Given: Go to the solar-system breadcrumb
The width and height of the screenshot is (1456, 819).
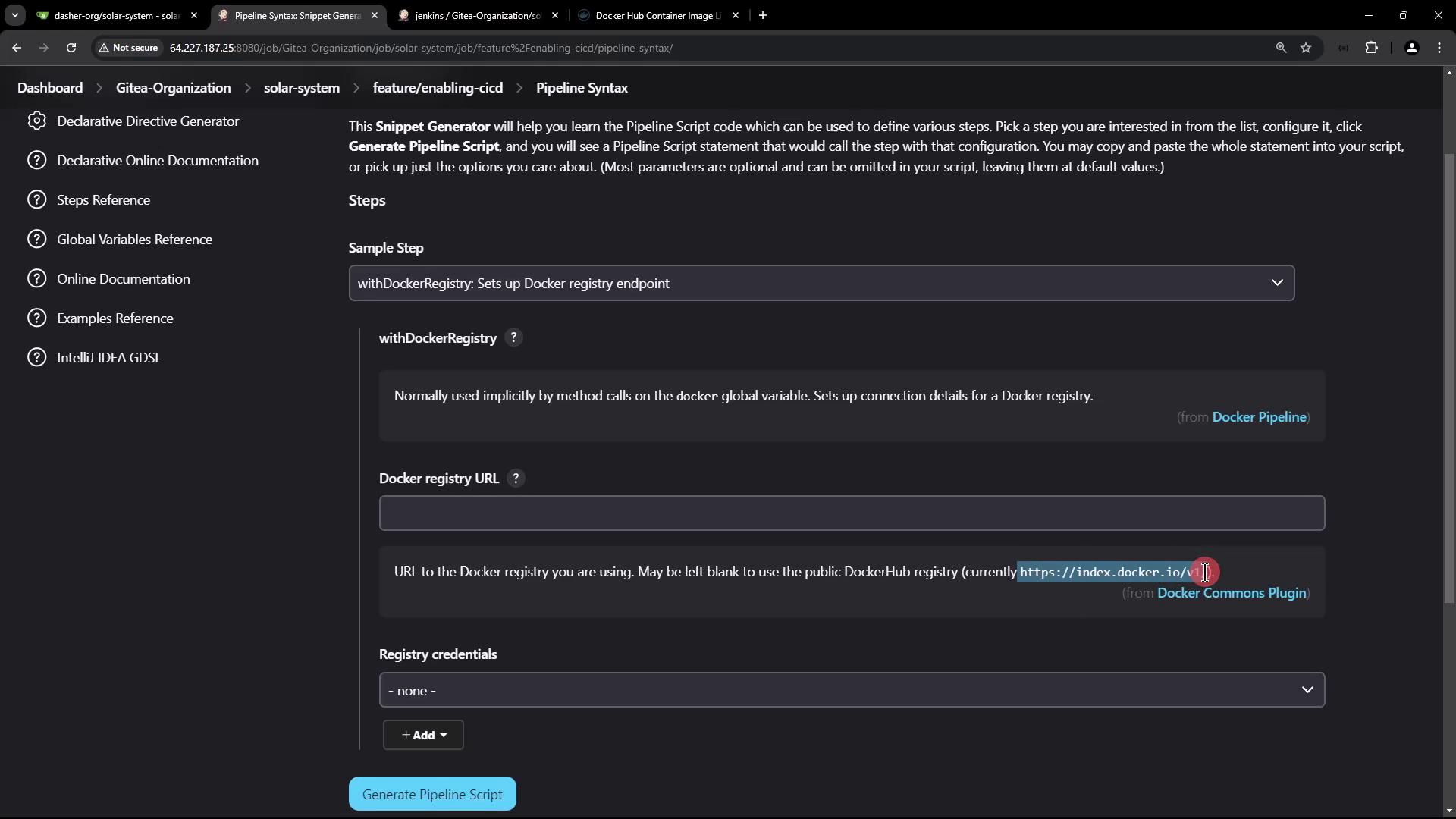Looking at the screenshot, I should 302,88.
